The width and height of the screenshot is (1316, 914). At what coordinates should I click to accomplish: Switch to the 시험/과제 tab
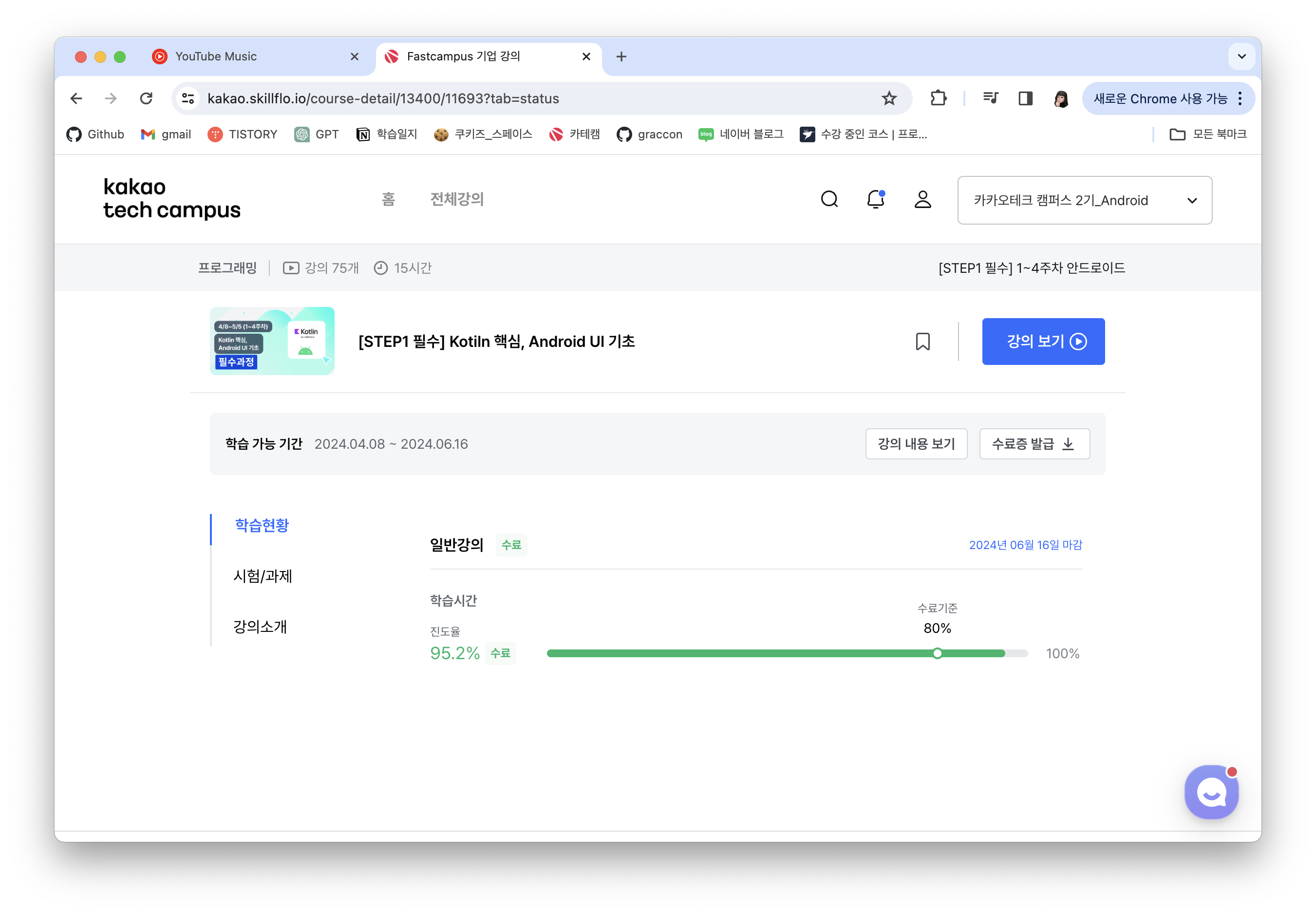point(263,575)
